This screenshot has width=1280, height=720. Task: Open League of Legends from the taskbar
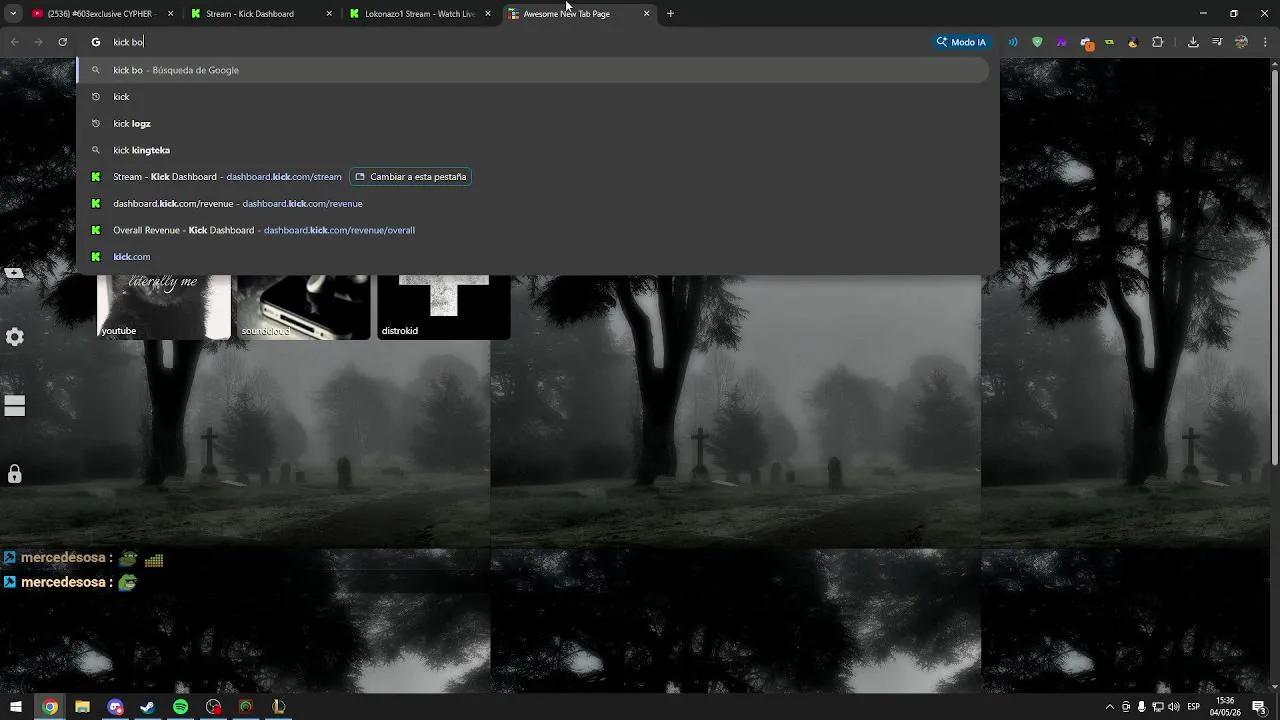pos(278,707)
